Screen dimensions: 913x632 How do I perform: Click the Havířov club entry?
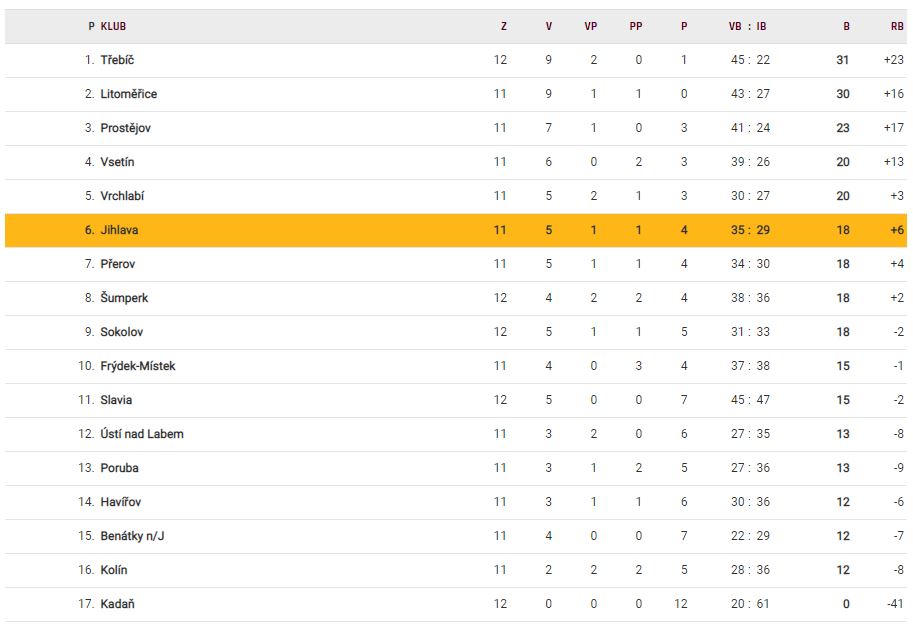coord(121,502)
